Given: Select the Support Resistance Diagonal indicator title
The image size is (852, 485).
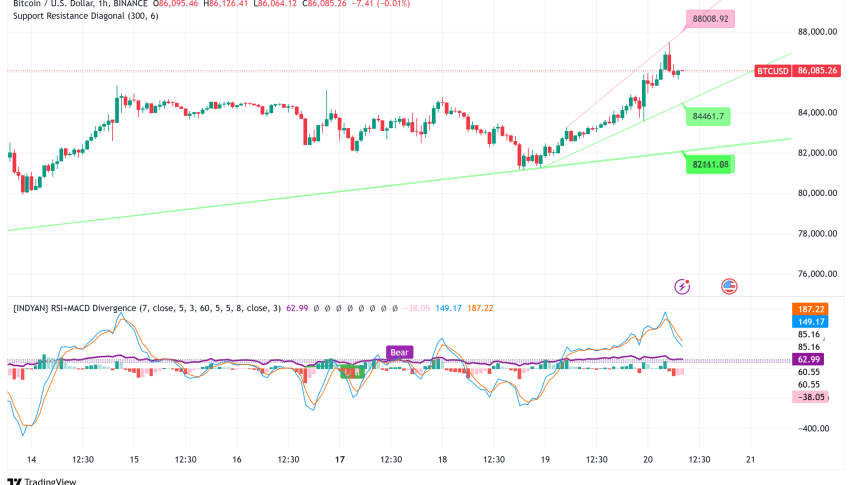Looking at the screenshot, I should coord(85,16).
